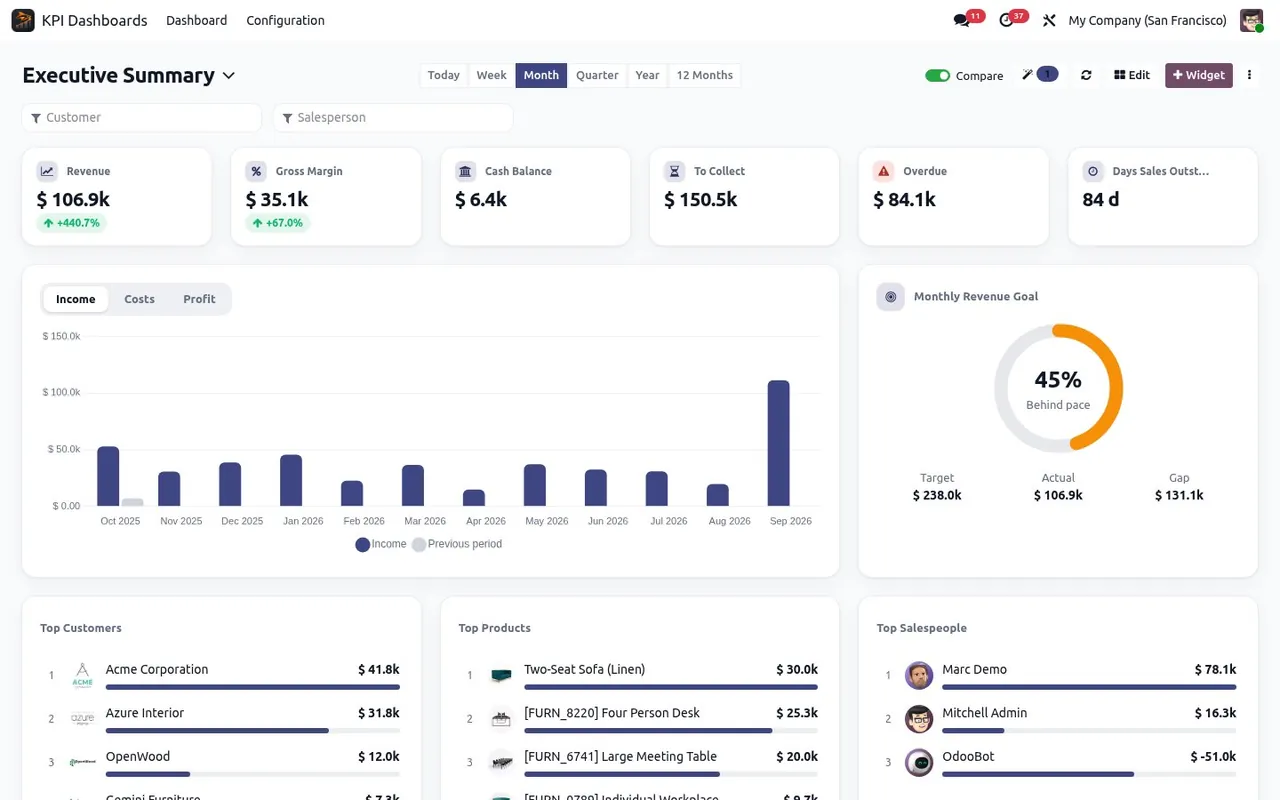Viewport: 1280px width, 800px height.
Task: Toggle the Previous period legend series
Action: click(457, 544)
